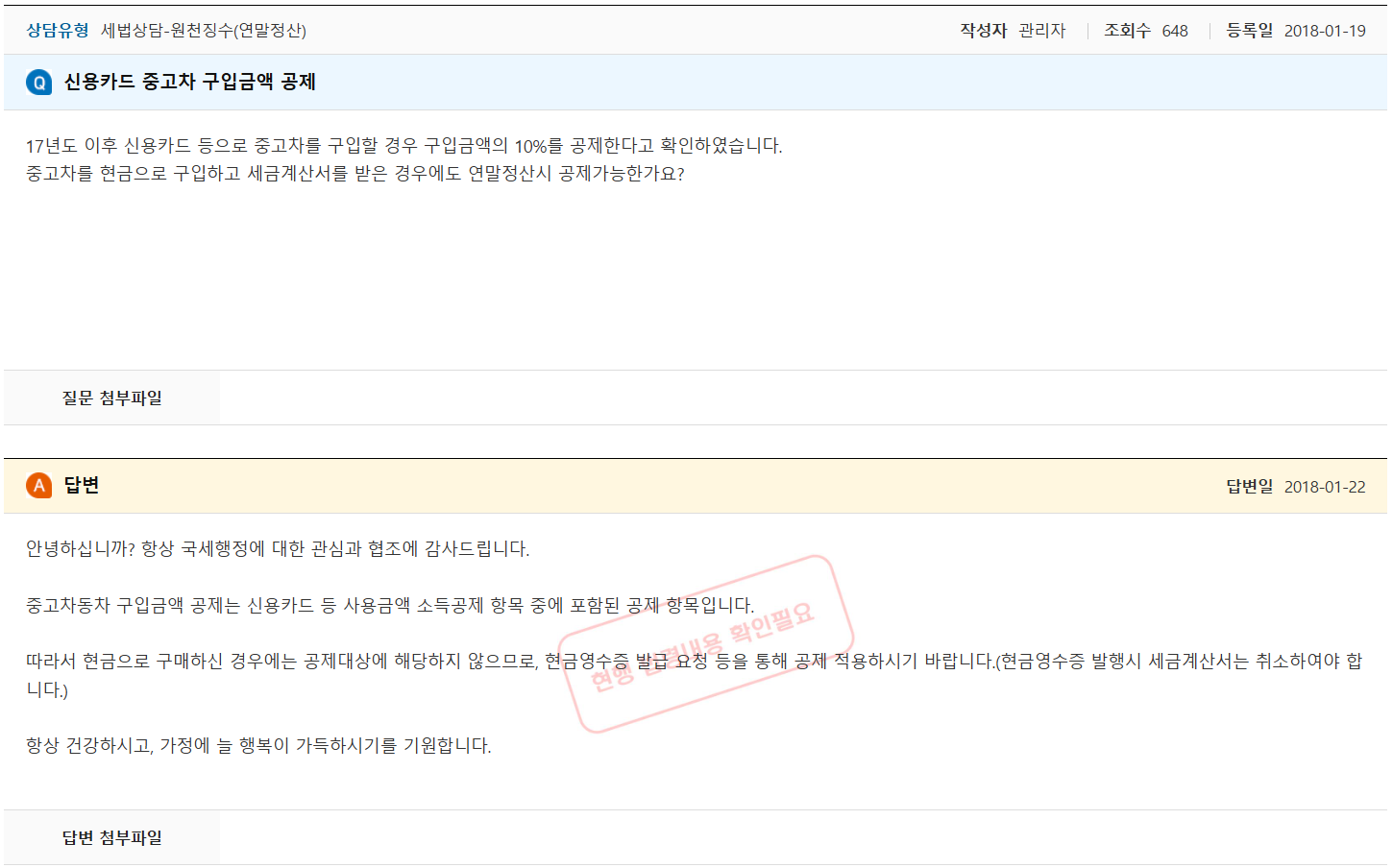Screen dimensions: 1393x868
Task: Click the 답변일 label
Action: click(1249, 487)
